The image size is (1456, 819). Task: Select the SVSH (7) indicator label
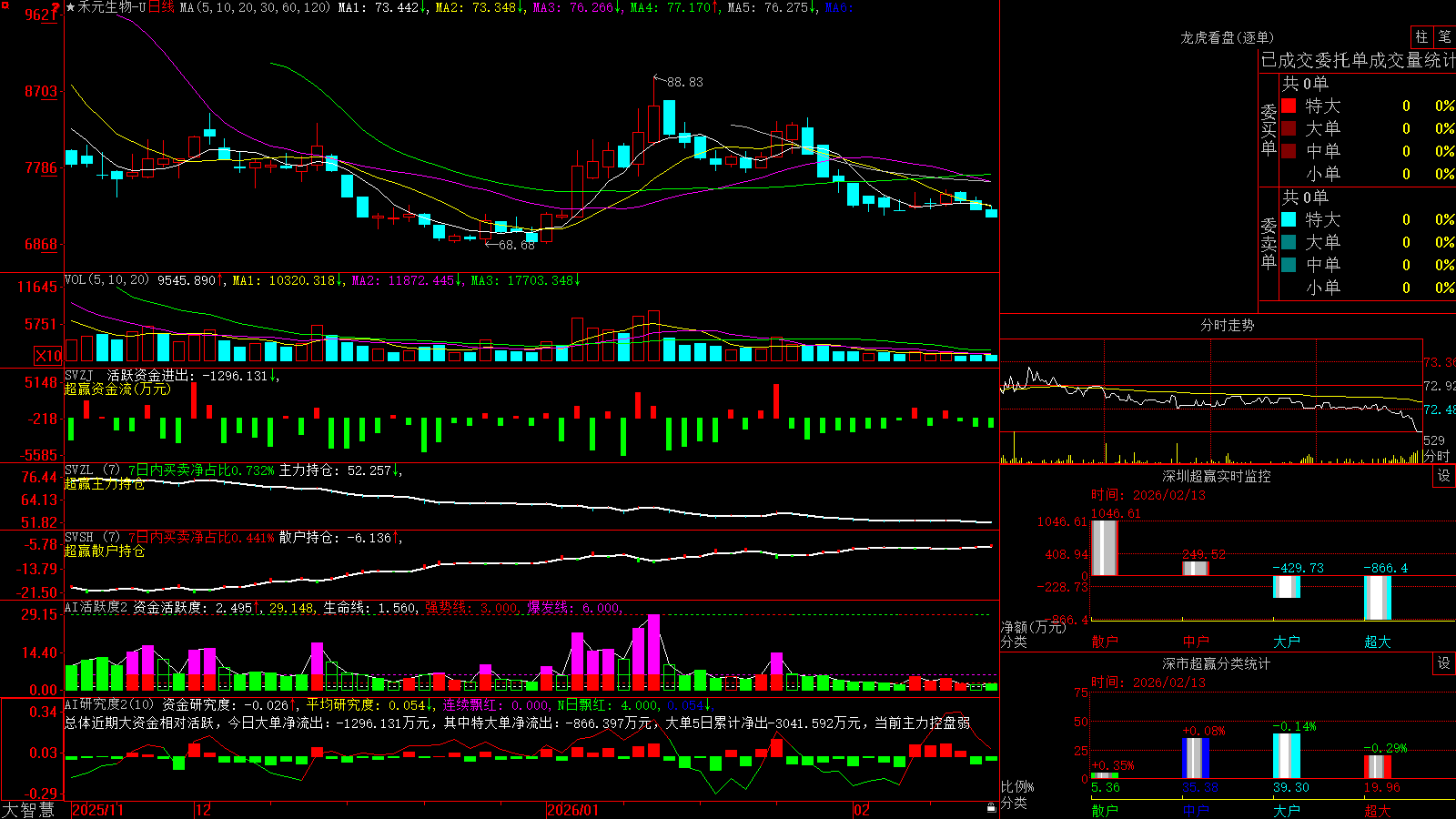[x=93, y=538]
